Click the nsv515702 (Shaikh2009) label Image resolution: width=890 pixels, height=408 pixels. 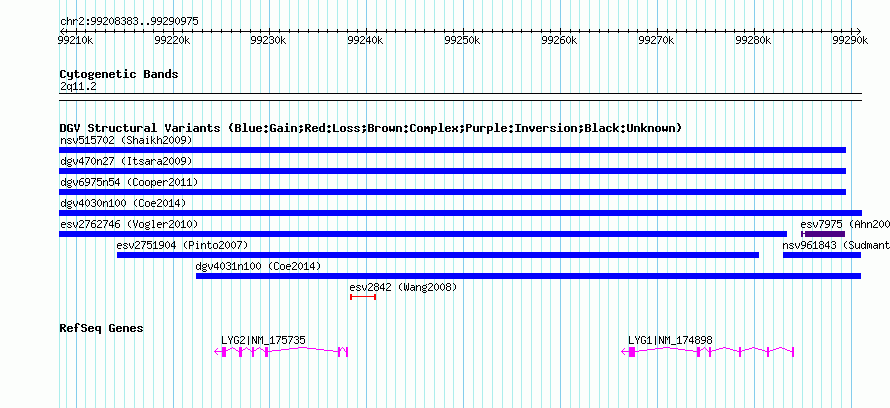pyautogui.click(x=126, y=140)
